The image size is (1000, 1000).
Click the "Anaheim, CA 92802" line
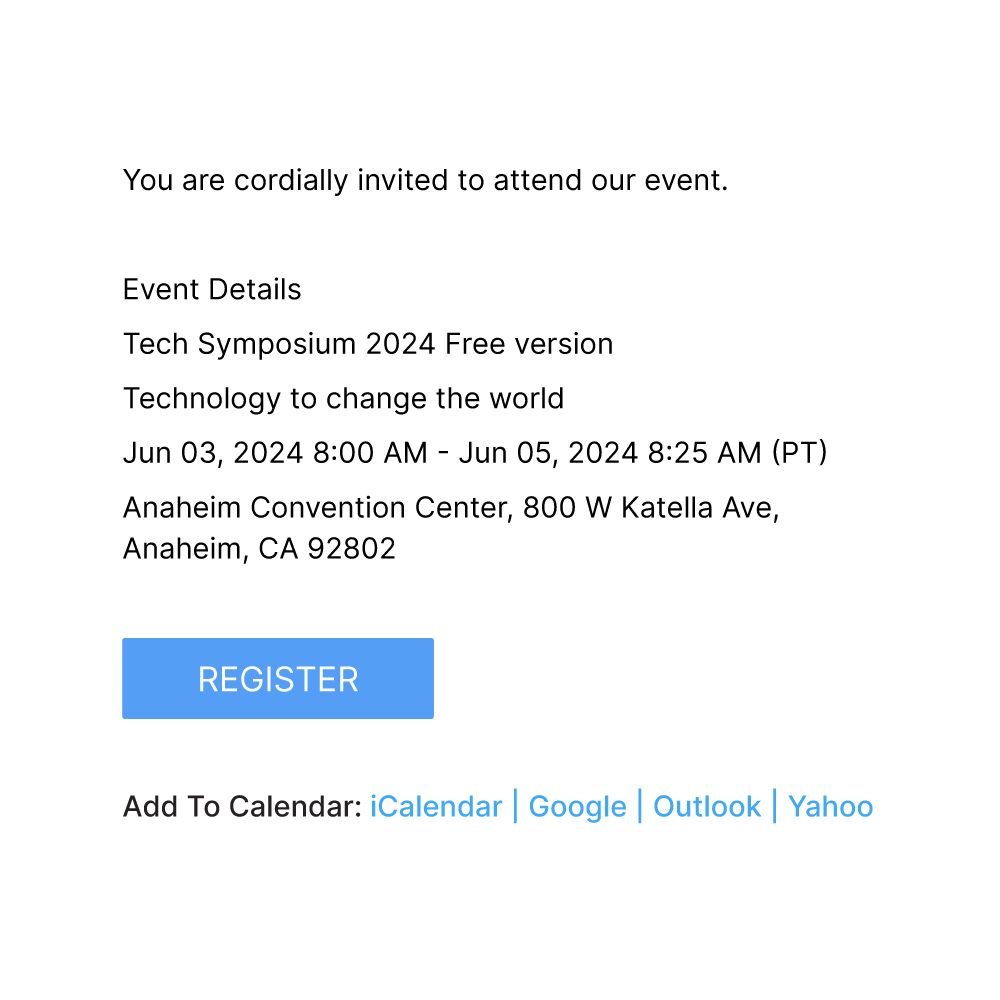tap(259, 549)
